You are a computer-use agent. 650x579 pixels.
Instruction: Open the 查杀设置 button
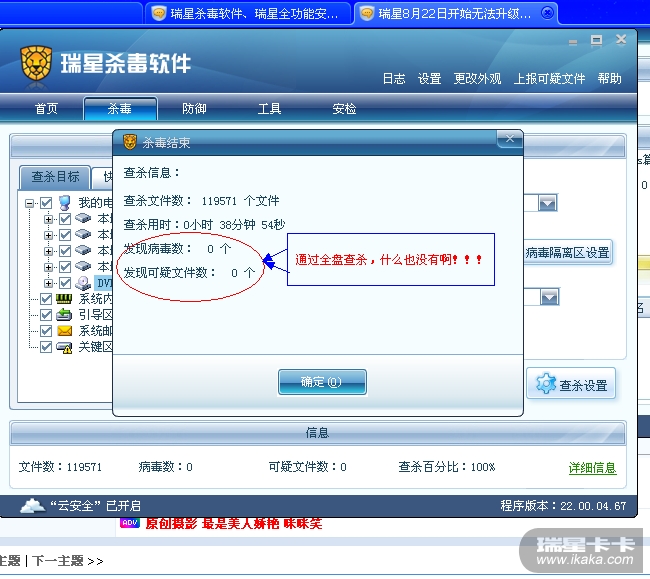point(571,384)
